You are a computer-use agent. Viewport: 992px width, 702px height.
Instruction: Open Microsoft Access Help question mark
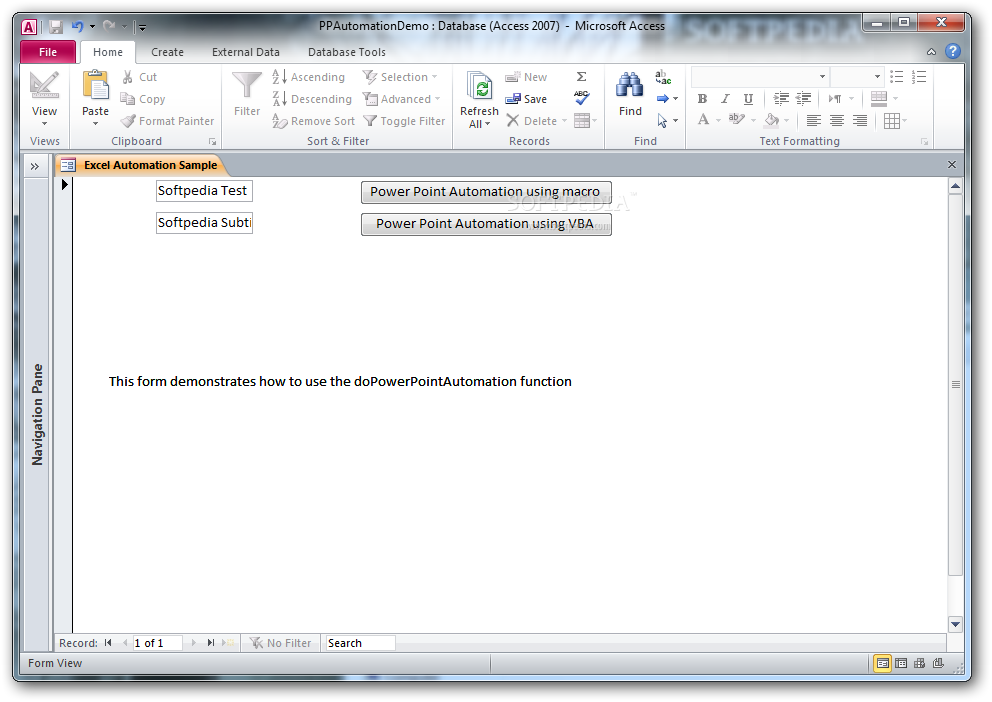coord(953,52)
